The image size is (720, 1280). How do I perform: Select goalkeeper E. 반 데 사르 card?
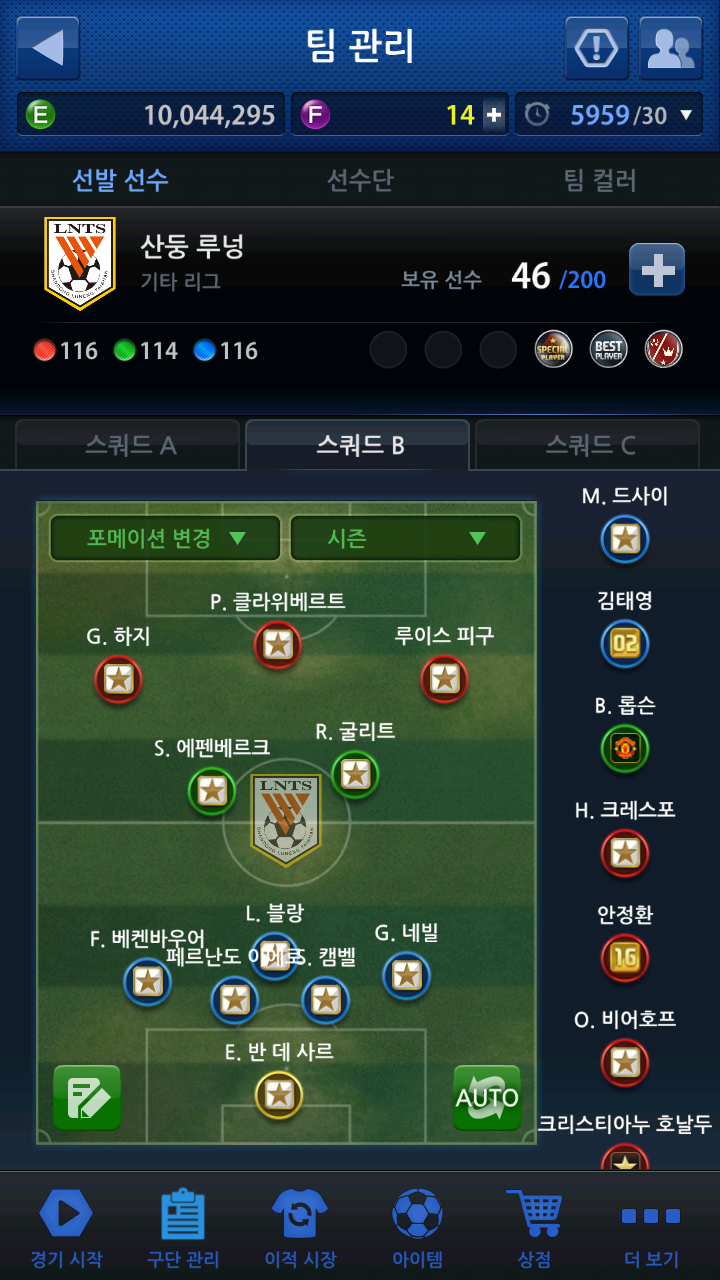pos(279,1095)
